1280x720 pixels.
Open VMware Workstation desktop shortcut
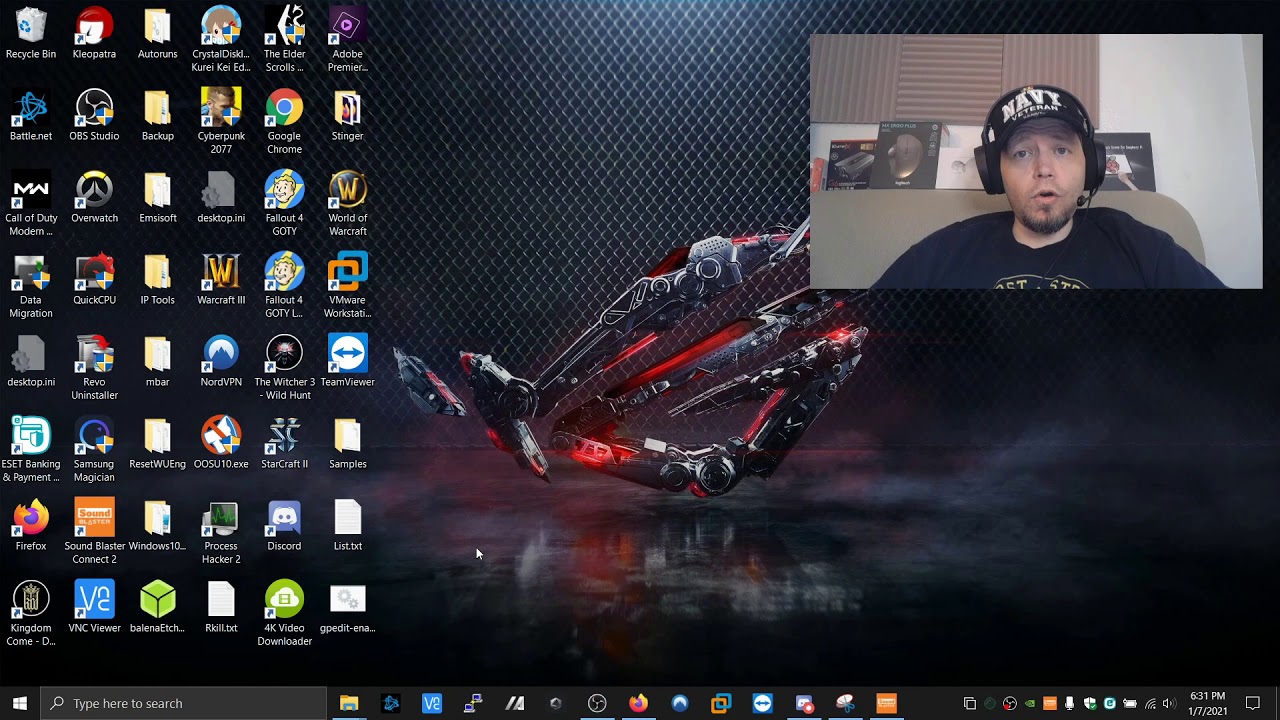click(347, 286)
